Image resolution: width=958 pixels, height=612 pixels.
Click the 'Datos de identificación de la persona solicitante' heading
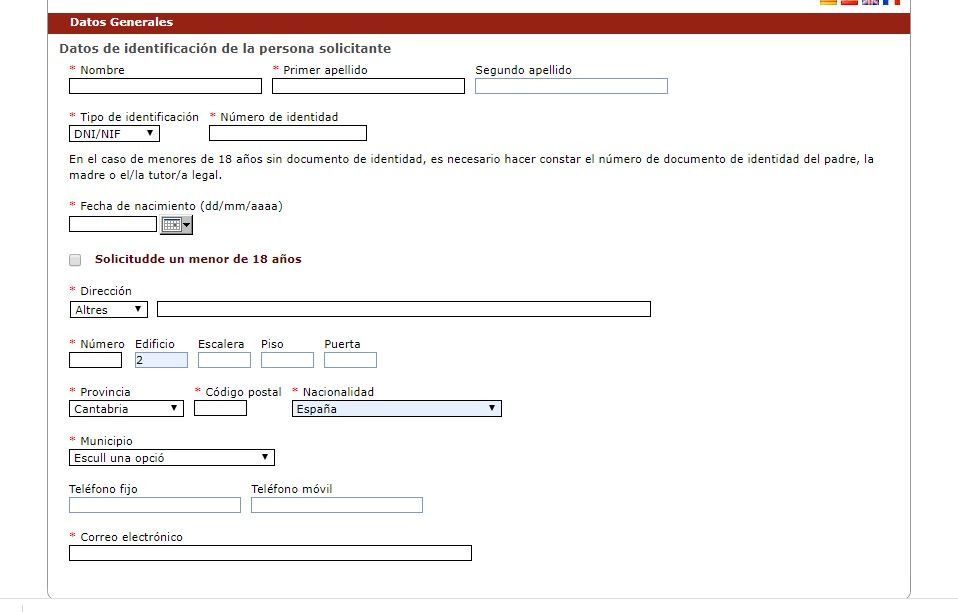click(x=225, y=48)
